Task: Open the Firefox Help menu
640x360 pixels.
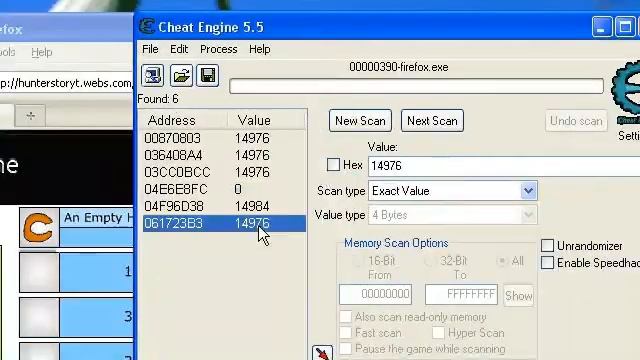Action: click(42, 52)
